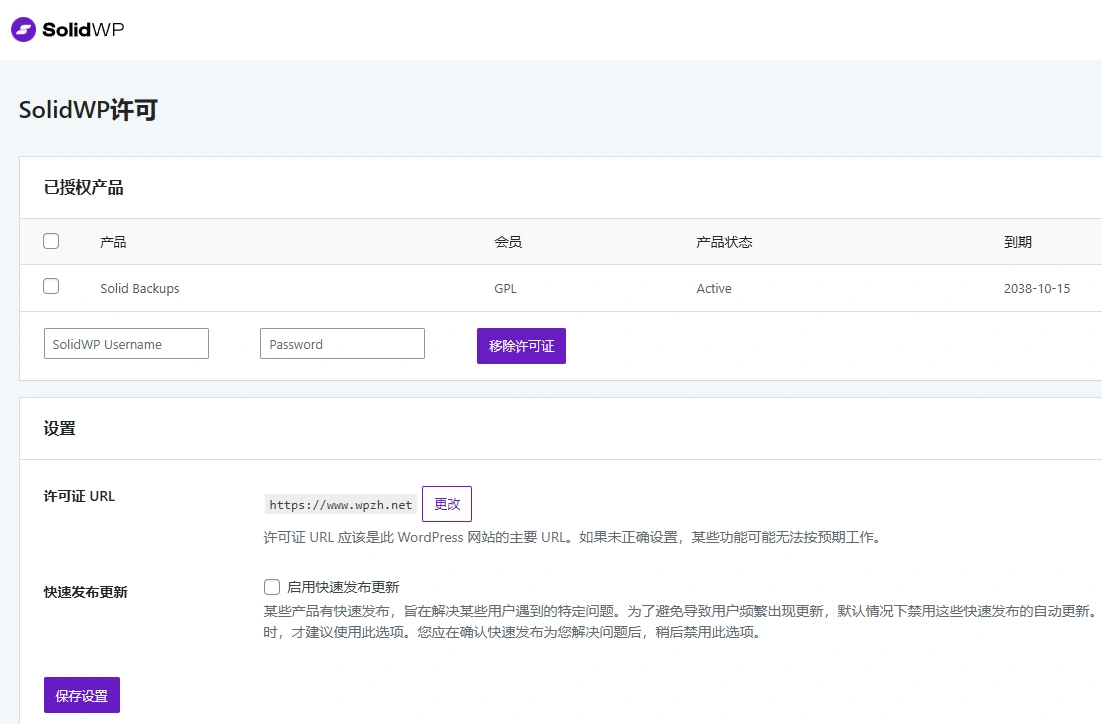Click the 到期 column header

click(x=1018, y=241)
